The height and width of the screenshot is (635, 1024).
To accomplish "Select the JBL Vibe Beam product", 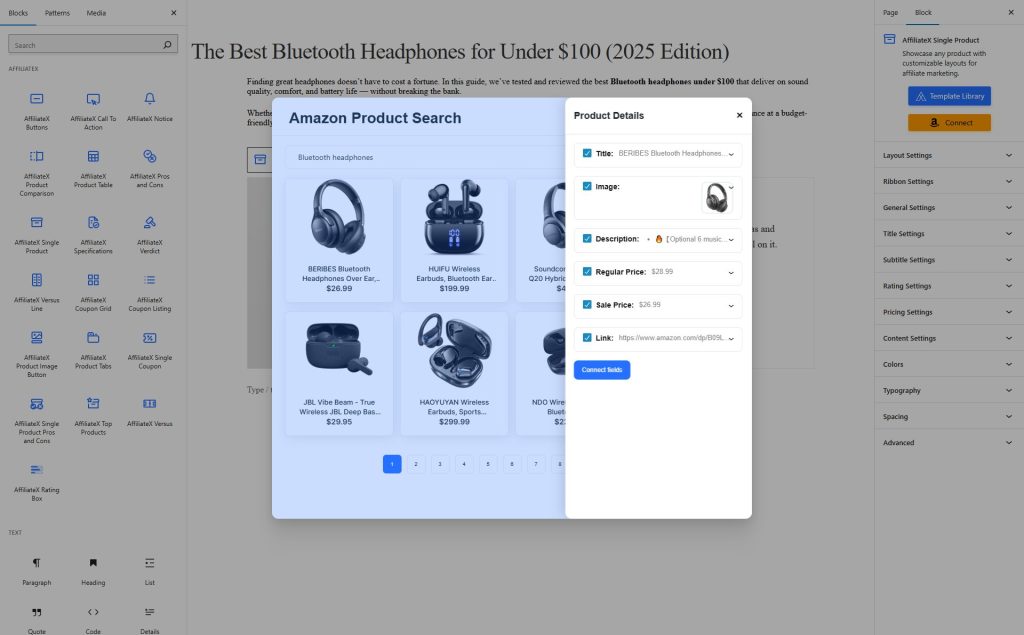I will pos(339,373).
